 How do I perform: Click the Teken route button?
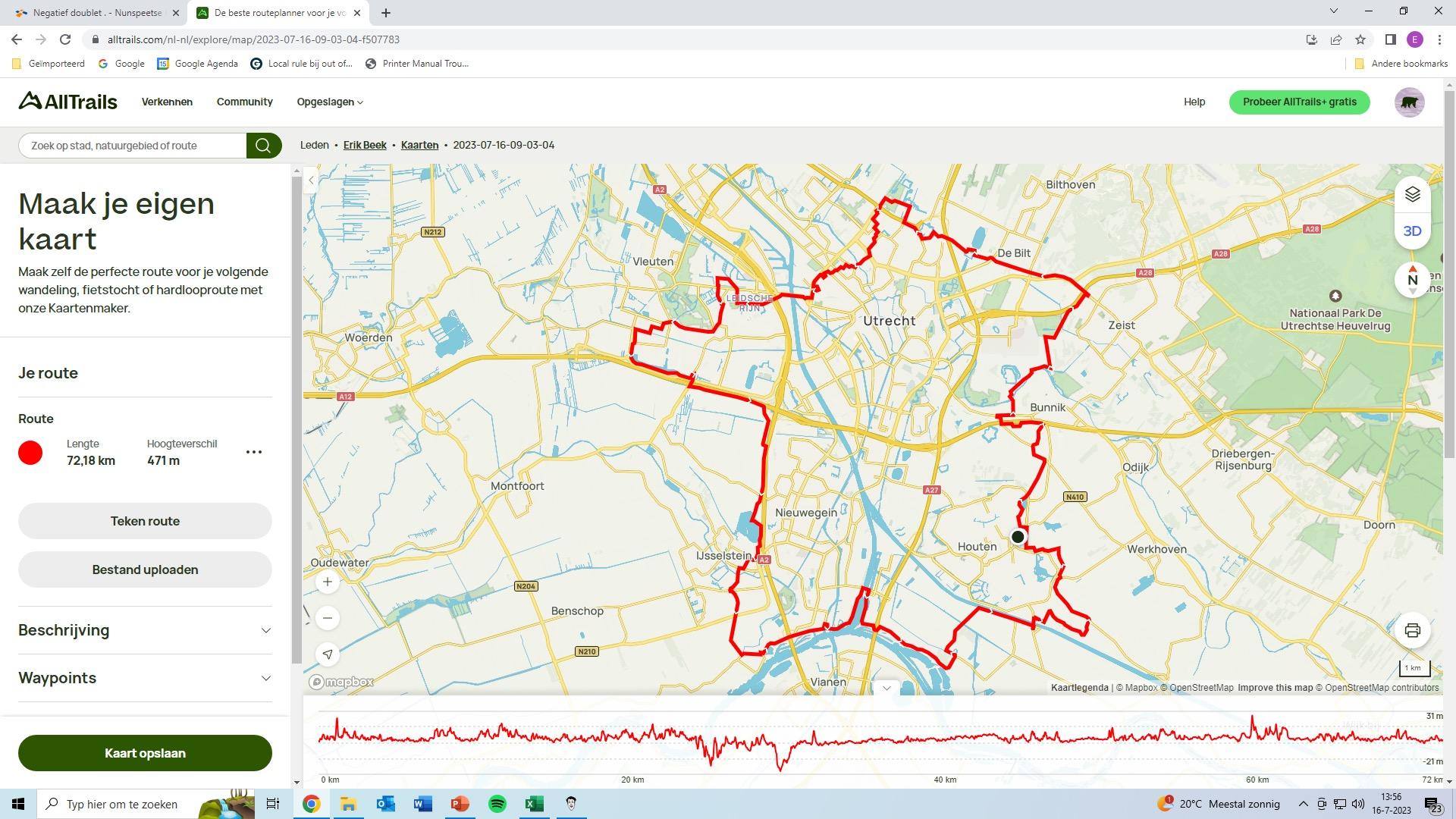(x=145, y=521)
